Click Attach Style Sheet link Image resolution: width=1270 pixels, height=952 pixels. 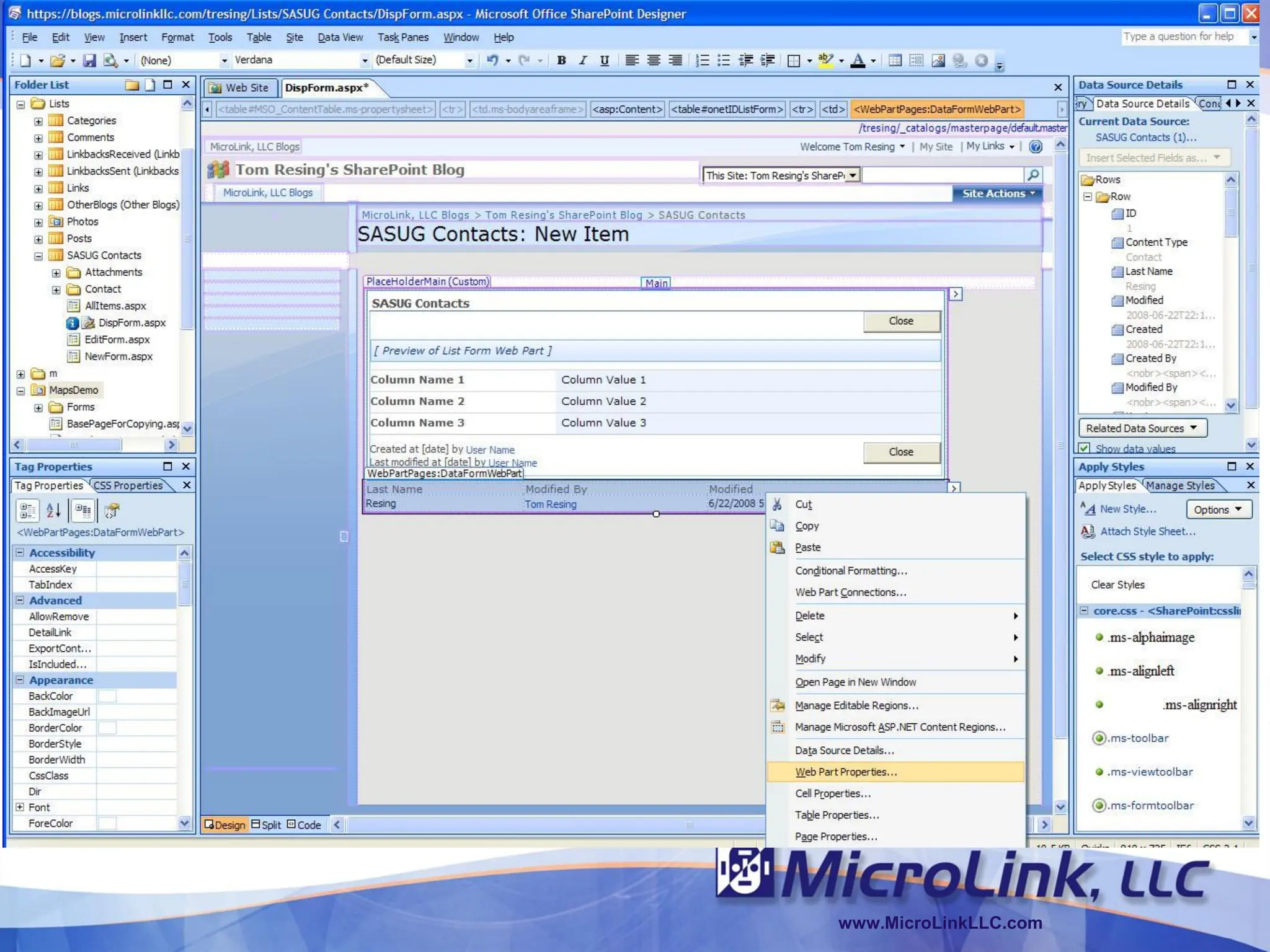[x=1147, y=531]
